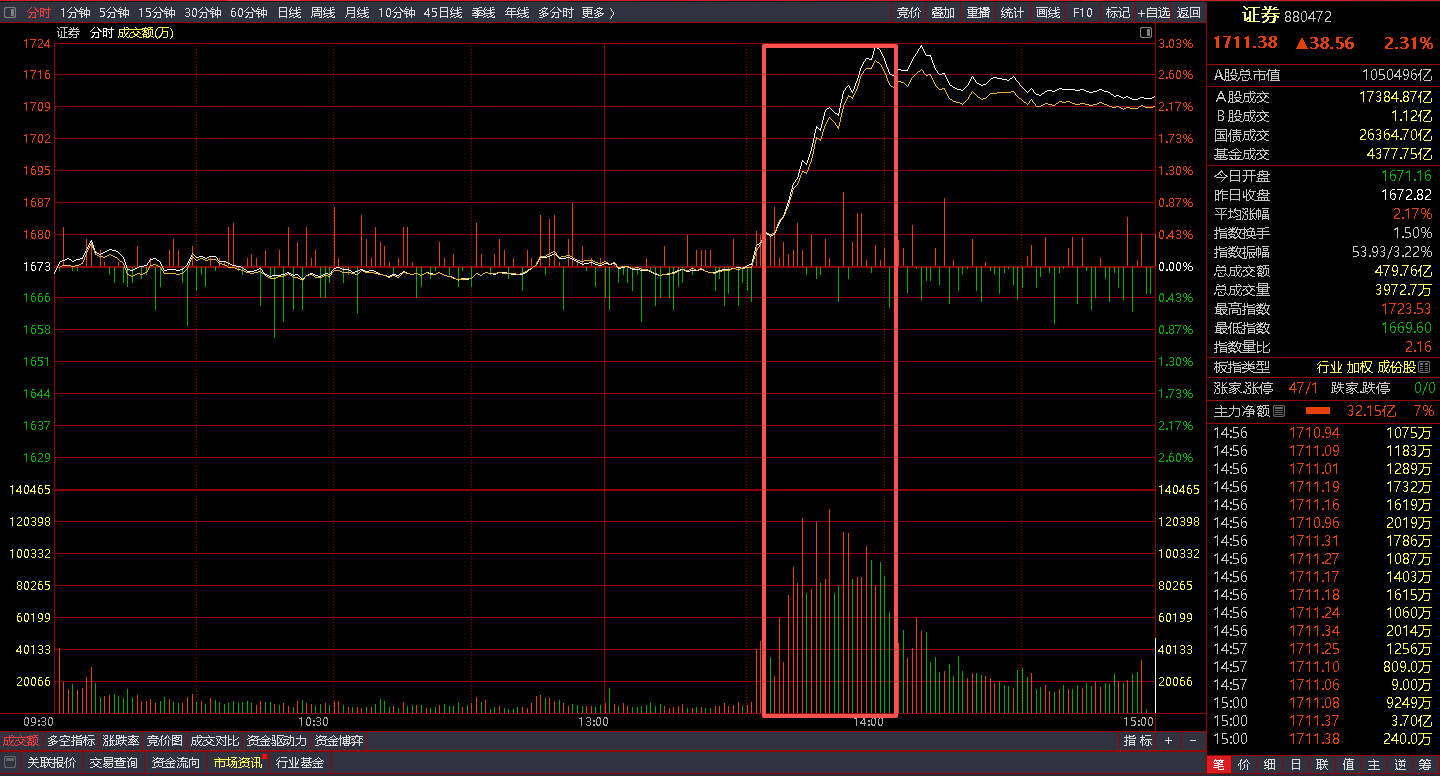This screenshot has height=776, width=1440.
Task: Switch to 日线 daily chart
Action: (289, 13)
